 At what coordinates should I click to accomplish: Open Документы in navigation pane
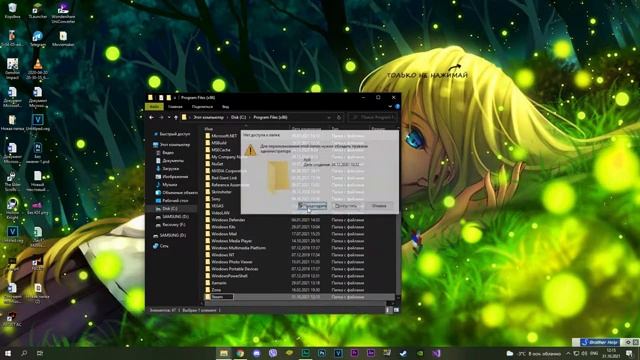click(x=170, y=161)
